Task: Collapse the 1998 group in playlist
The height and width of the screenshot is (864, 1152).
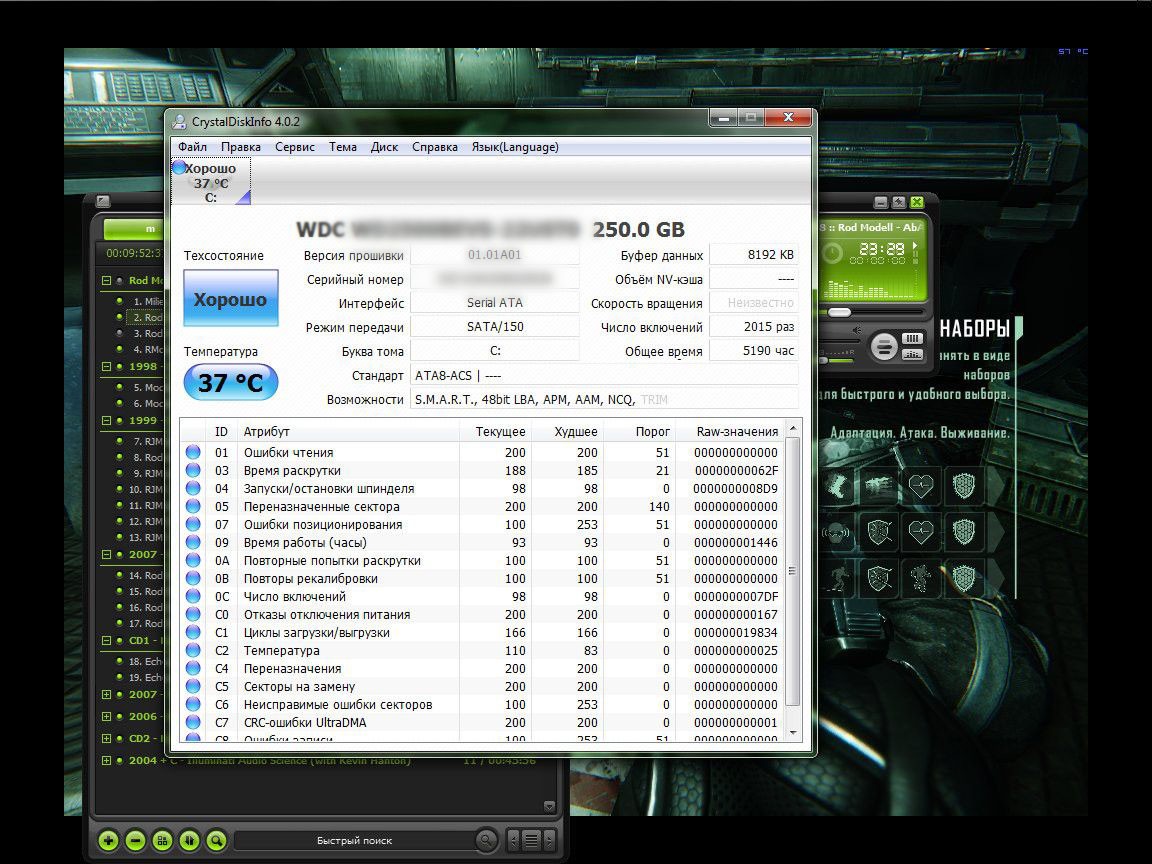Action: 107,366
